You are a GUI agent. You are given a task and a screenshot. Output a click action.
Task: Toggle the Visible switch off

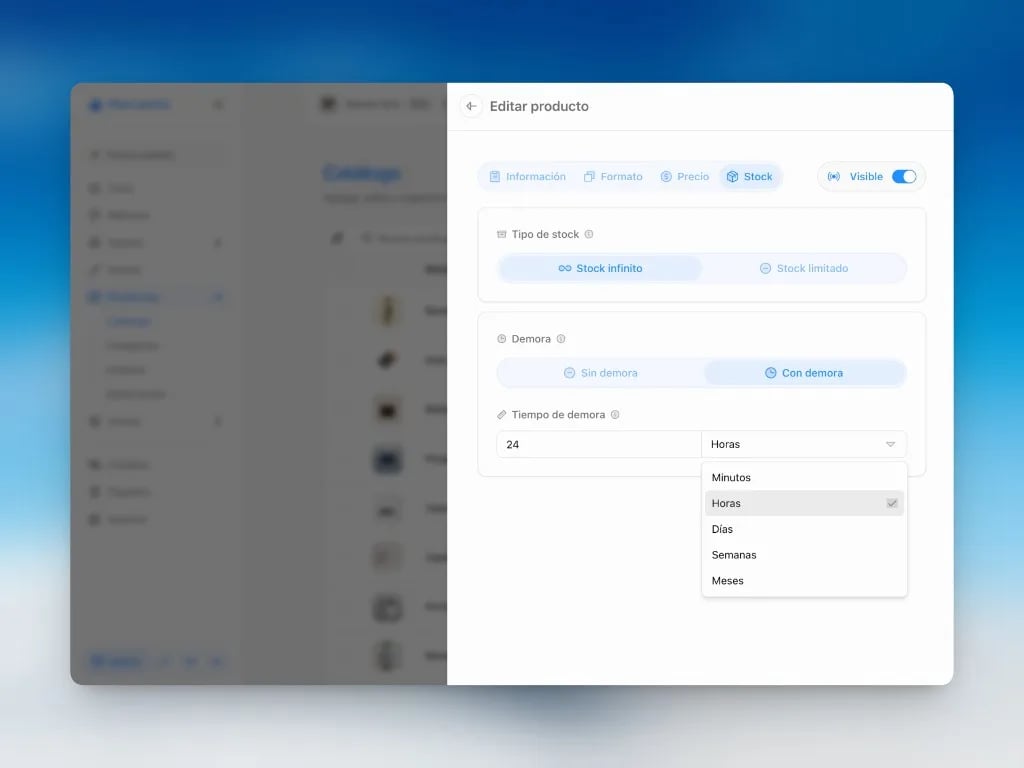click(x=904, y=176)
